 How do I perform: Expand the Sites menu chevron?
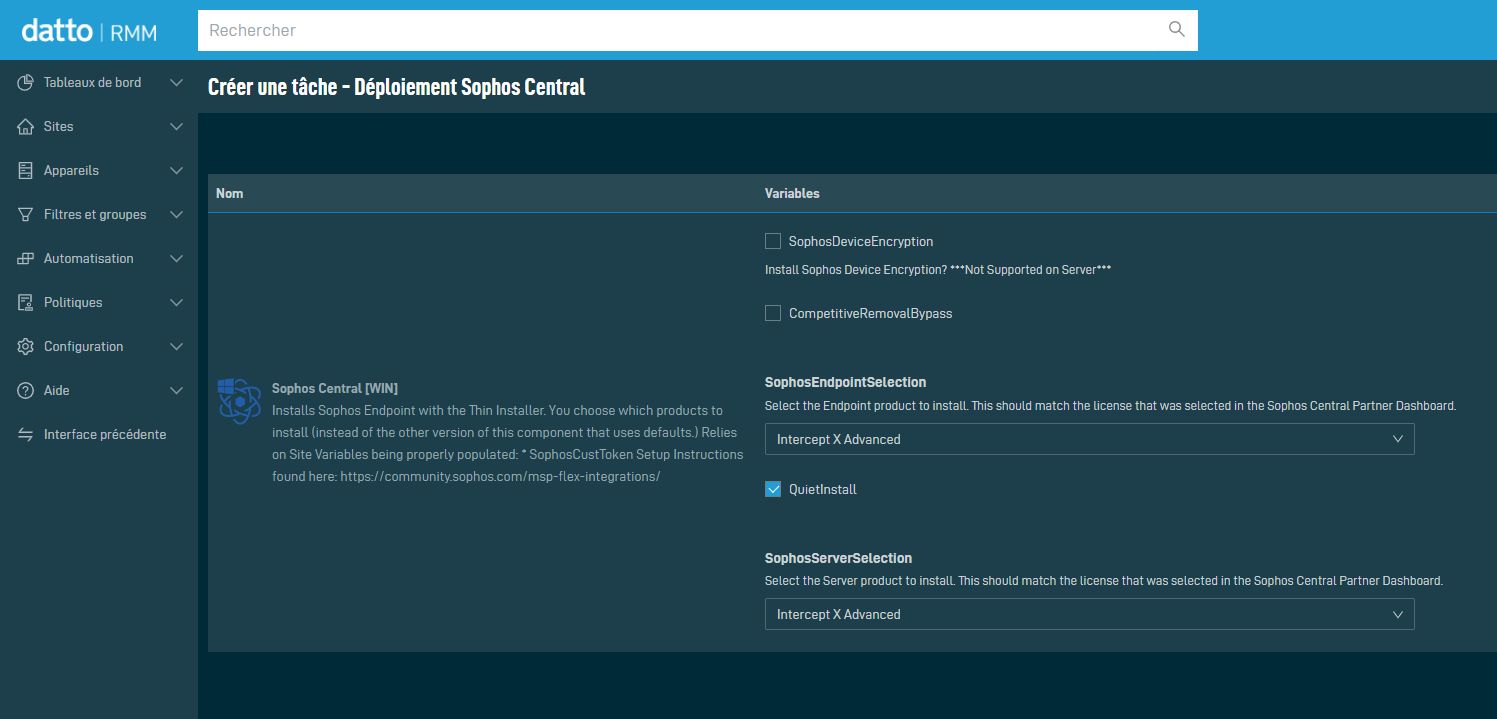[176, 126]
